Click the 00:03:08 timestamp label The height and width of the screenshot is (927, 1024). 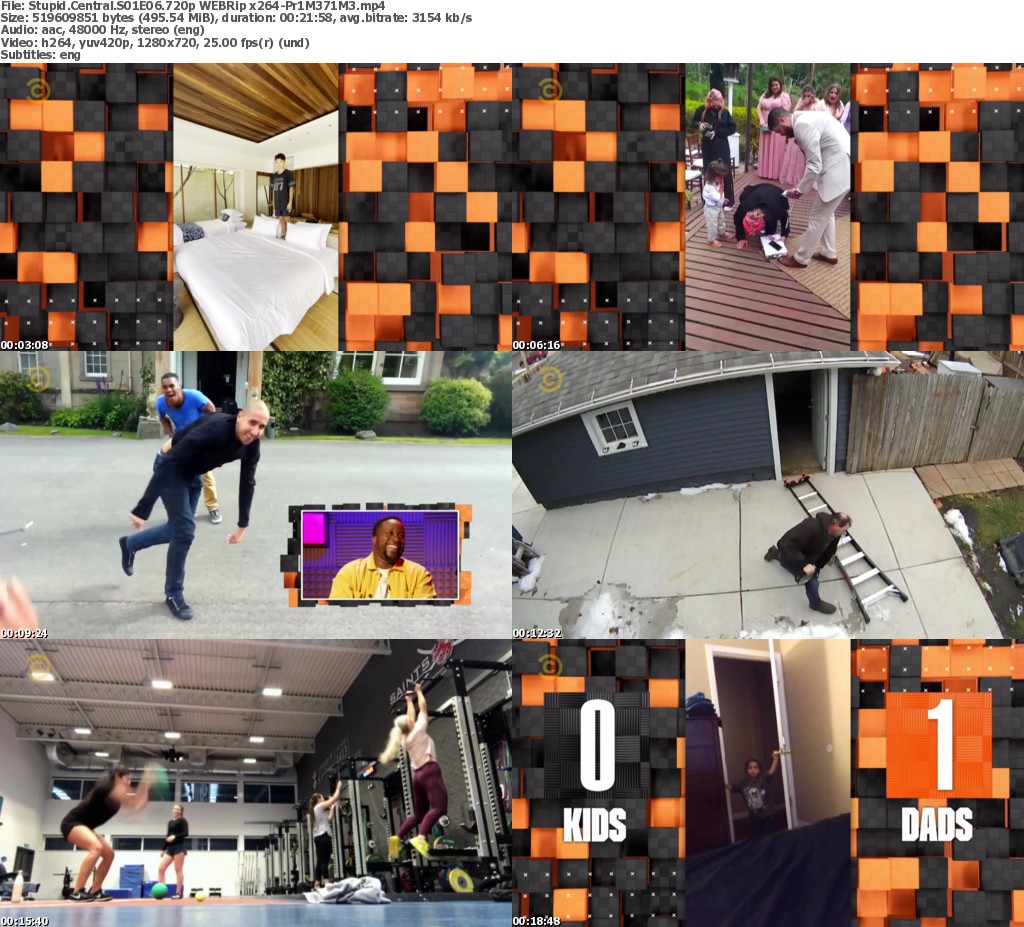(25, 345)
